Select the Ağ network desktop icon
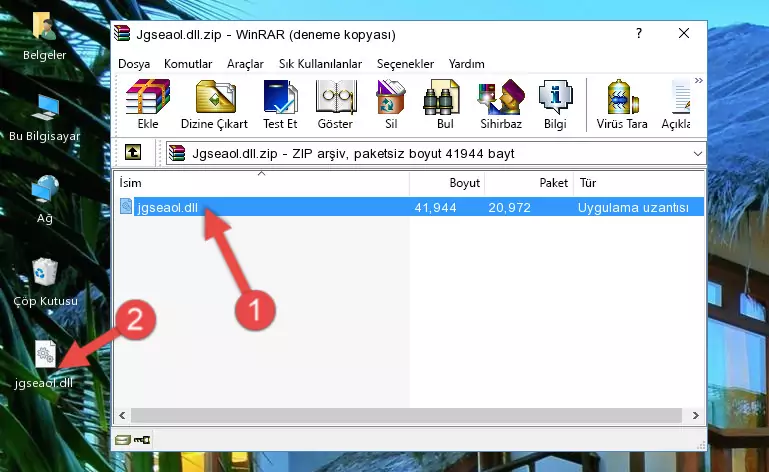Viewport: 769px width, 472px height. click(x=45, y=200)
